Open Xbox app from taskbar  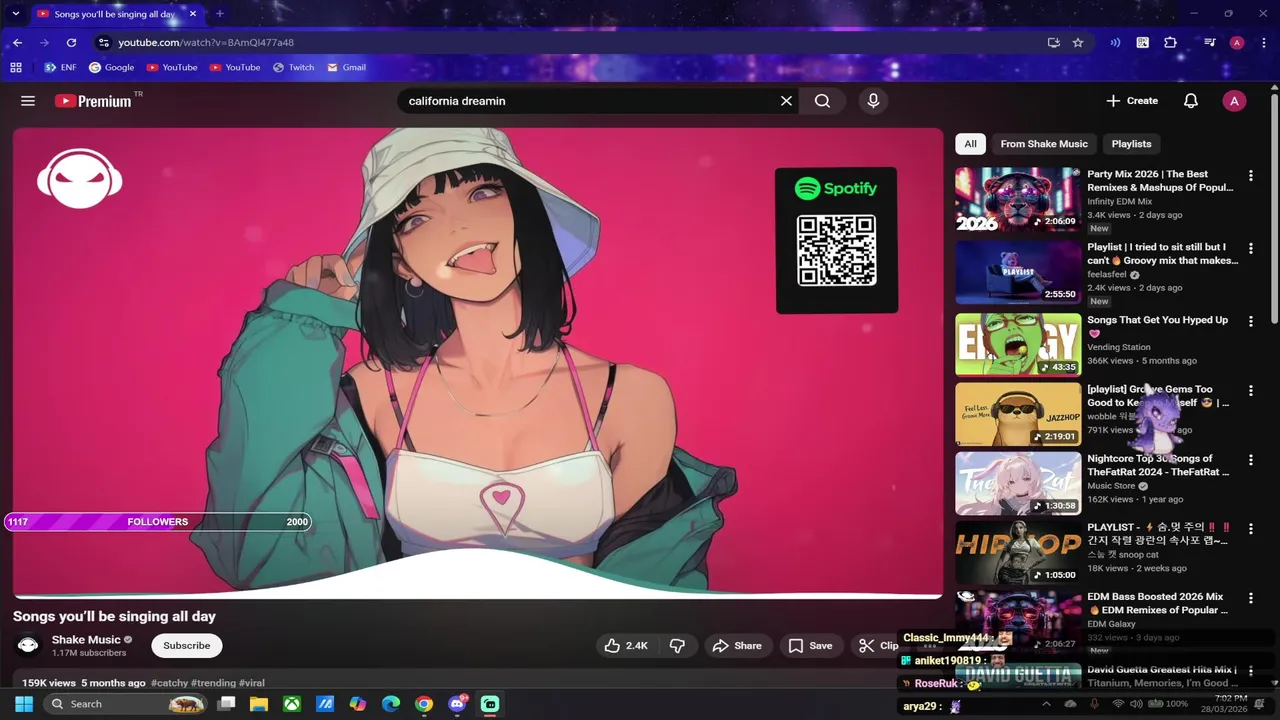coord(292,704)
